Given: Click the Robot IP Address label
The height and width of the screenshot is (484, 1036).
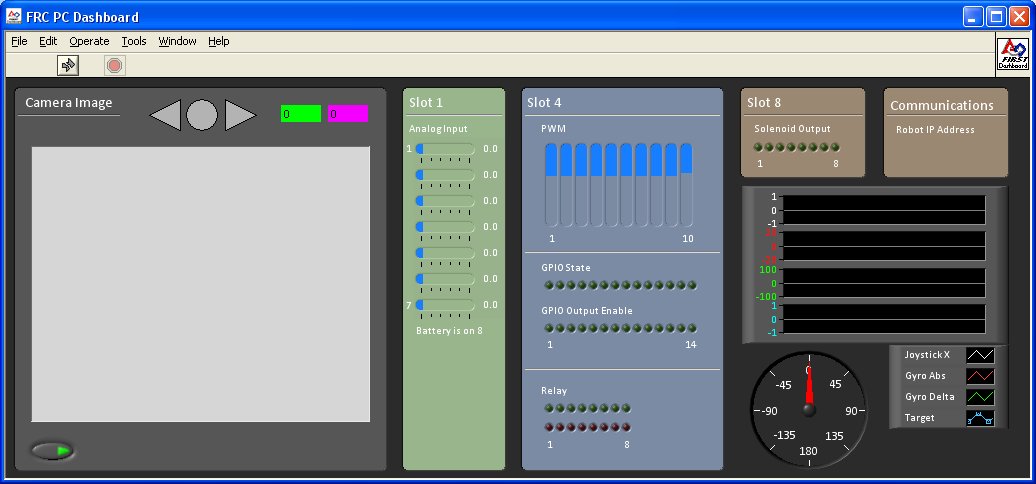Looking at the screenshot, I should (935, 130).
